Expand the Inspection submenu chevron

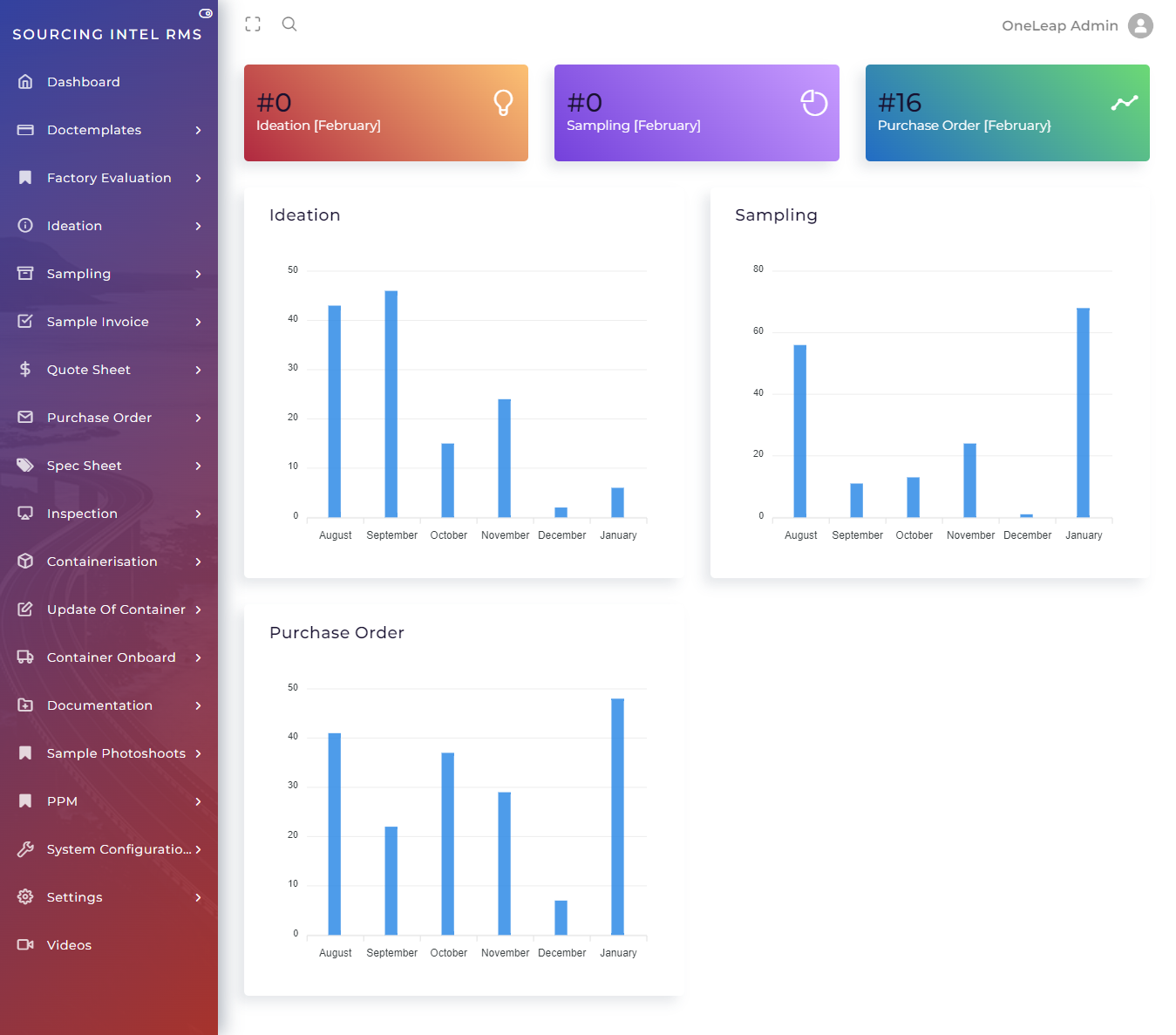tap(198, 514)
